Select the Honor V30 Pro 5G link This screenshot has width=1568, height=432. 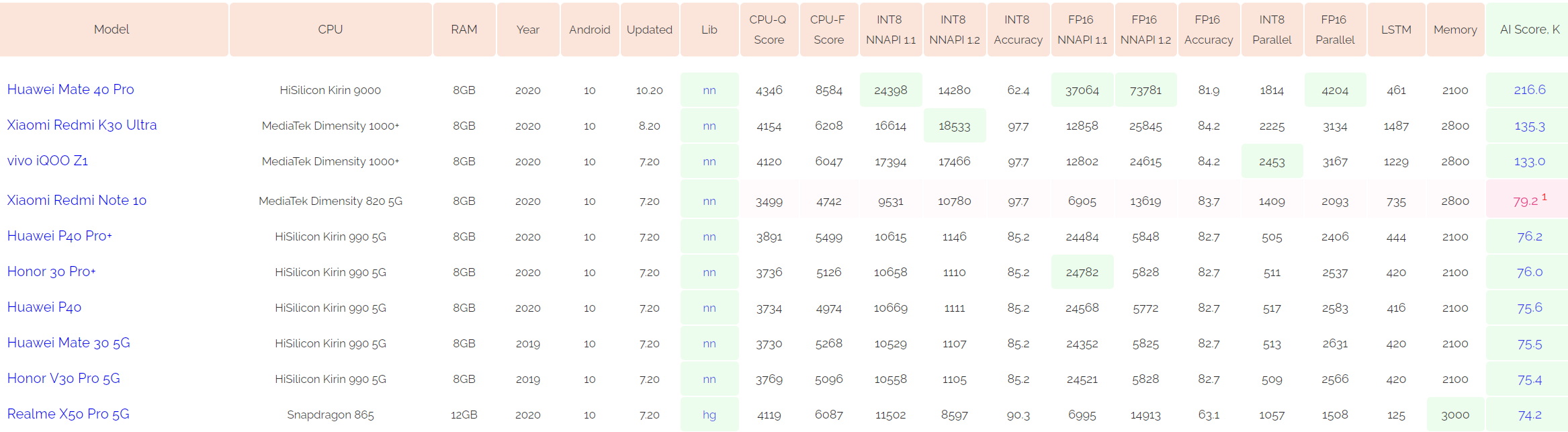tap(64, 378)
